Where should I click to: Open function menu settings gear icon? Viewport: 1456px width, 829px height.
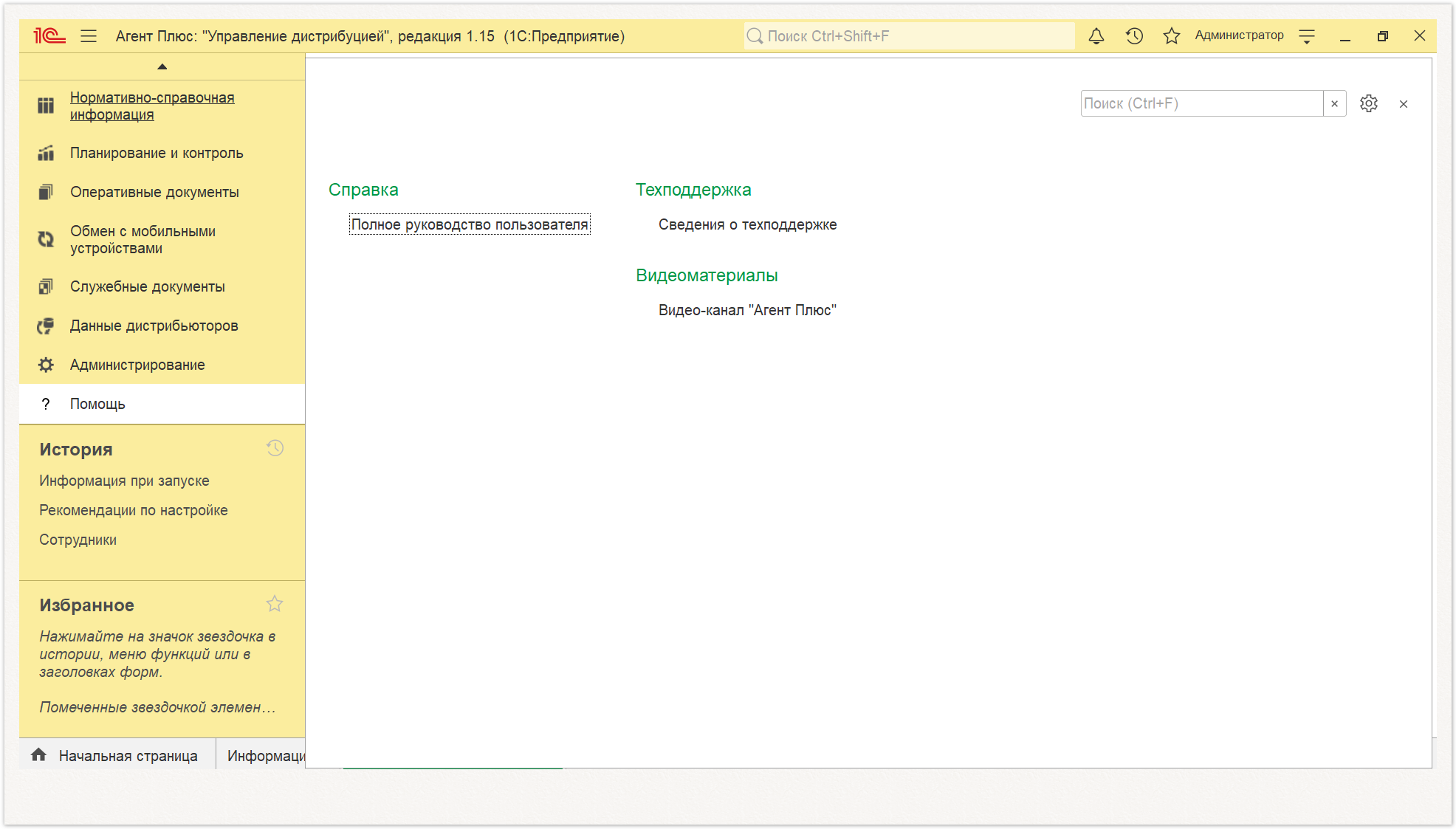point(1369,103)
